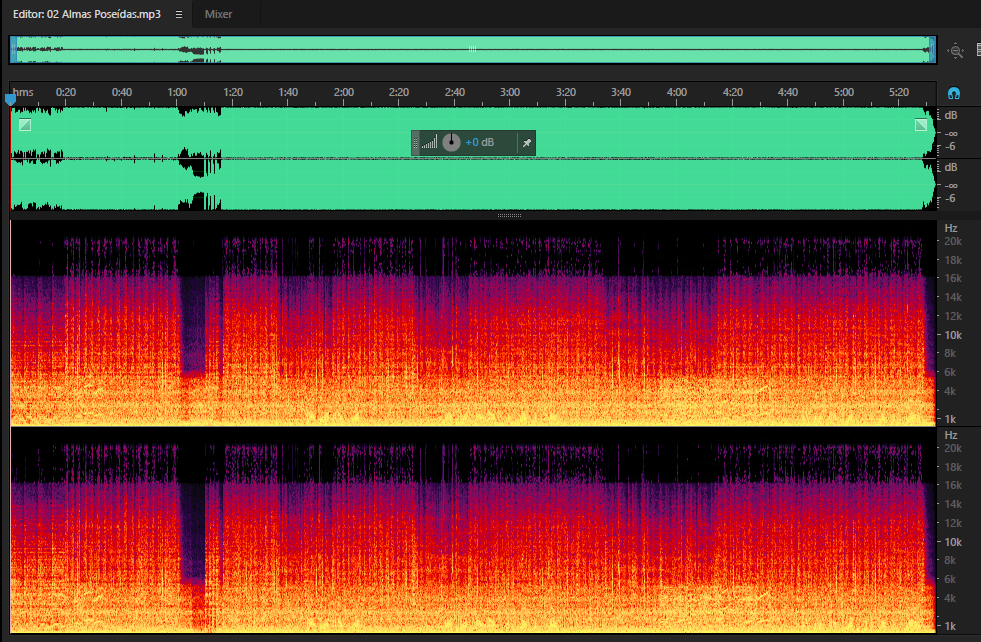Toggle the blue snapping magnet icon
Screen dimensions: 981x642
click(953, 93)
